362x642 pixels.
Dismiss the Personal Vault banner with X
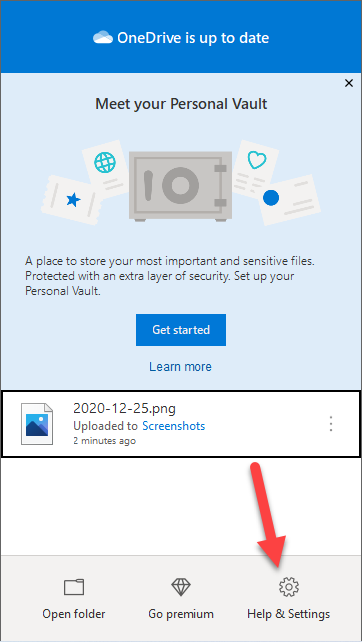point(348,84)
